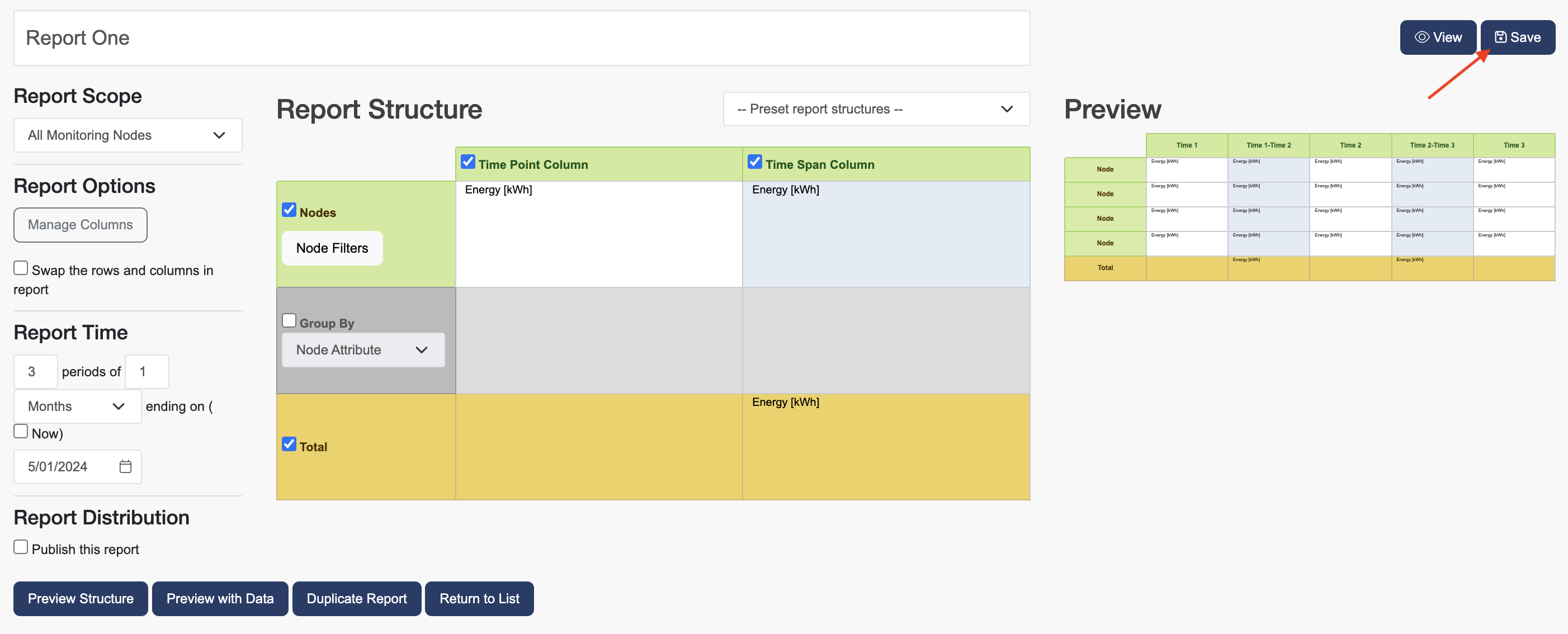This screenshot has height=634, width=1568.
Task: Click 'Duplicate Report'
Action: pyautogui.click(x=357, y=598)
